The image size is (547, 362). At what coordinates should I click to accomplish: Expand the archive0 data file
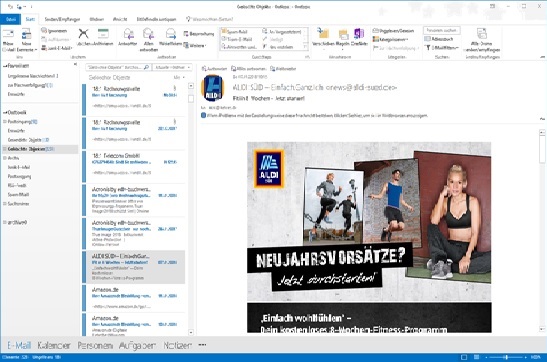[5, 222]
